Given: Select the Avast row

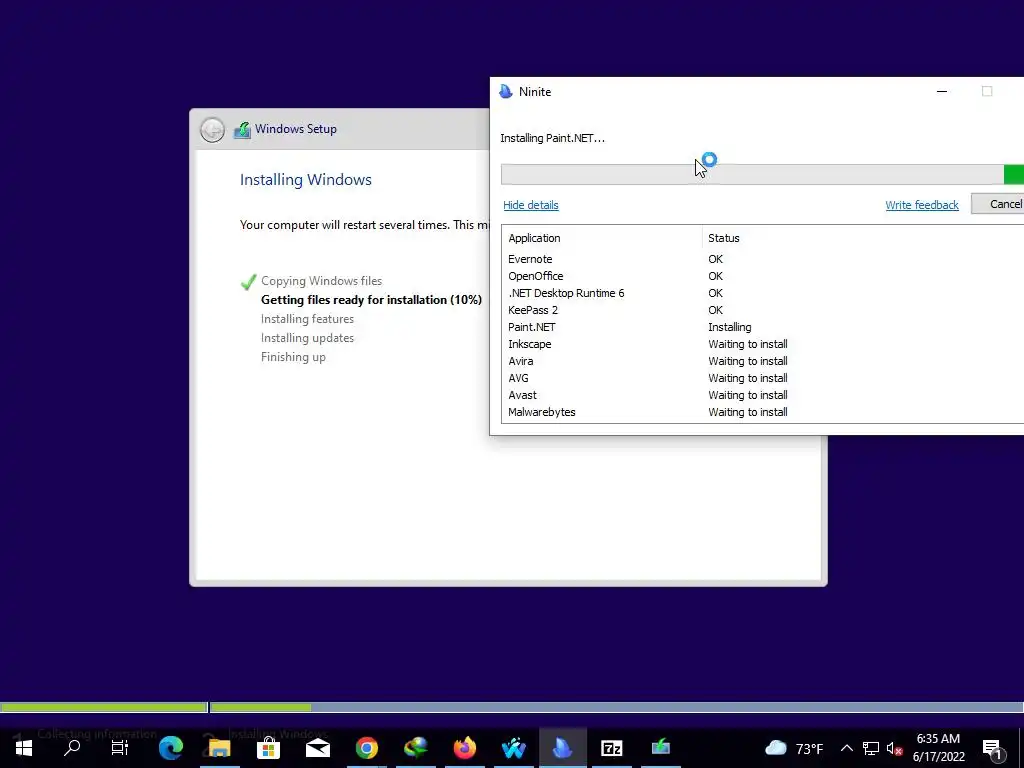Looking at the screenshot, I should [762, 395].
